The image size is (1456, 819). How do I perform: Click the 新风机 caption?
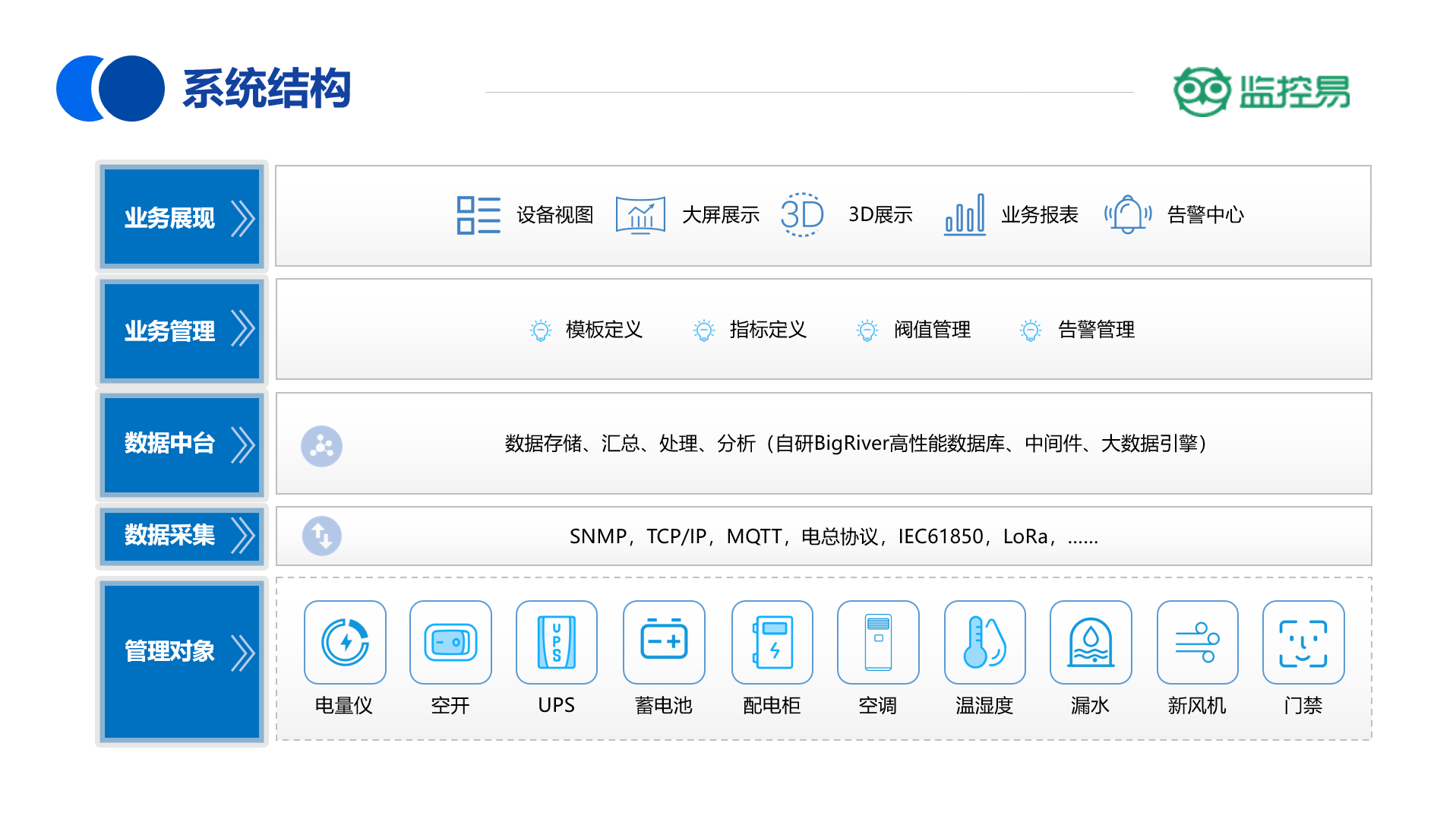tap(1197, 706)
